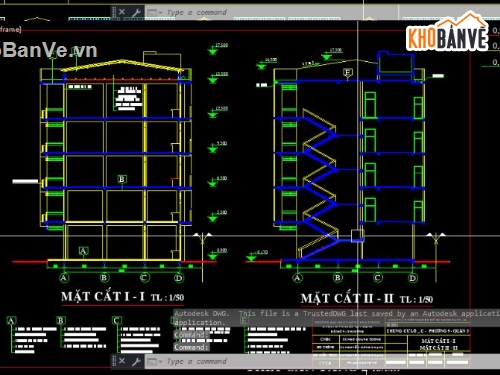Image resolution: width=500 pixels, height=375 pixels.
Task: Select callout tag B inside section I-I
Action: point(122,179)
